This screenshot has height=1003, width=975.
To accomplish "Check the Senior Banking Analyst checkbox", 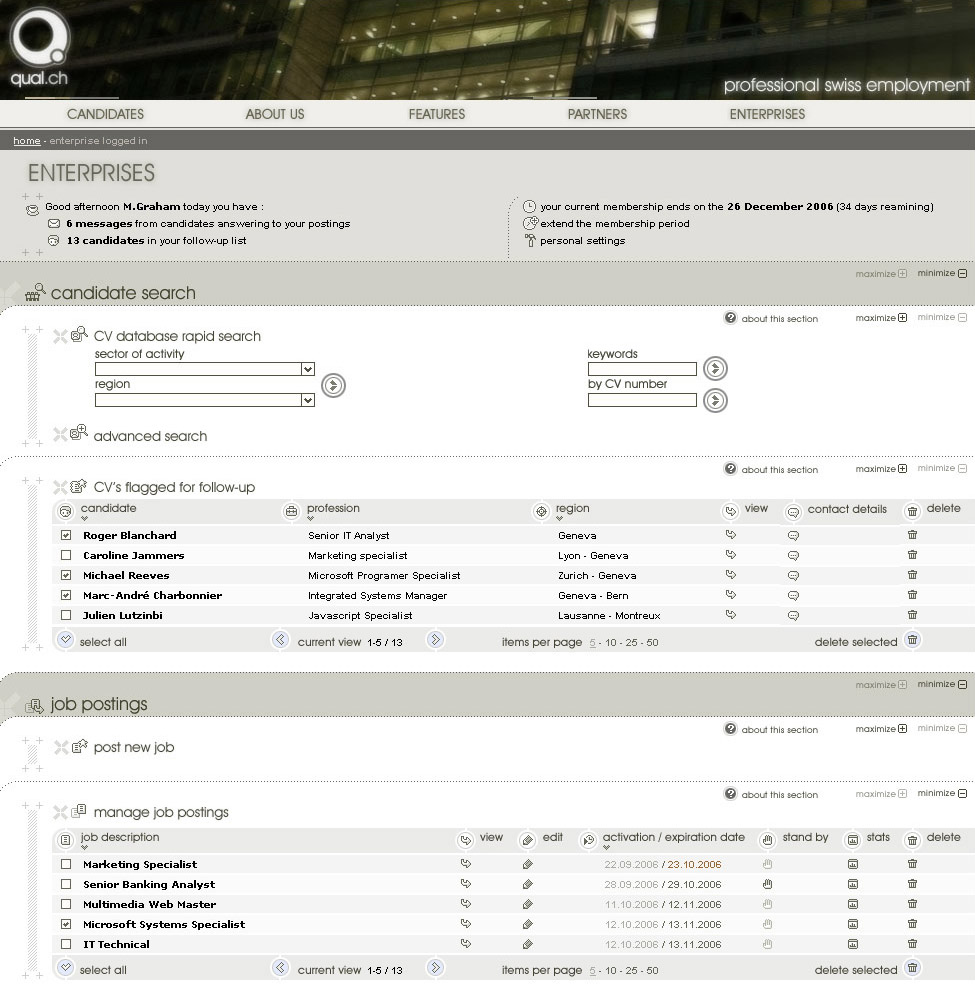I will (x=66, y=884).
